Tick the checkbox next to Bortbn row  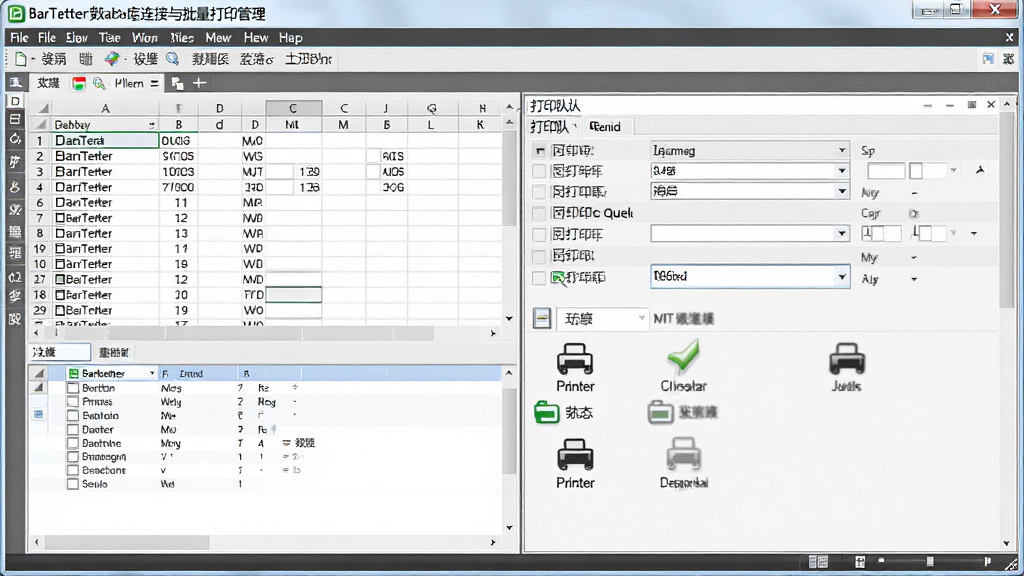73,388
